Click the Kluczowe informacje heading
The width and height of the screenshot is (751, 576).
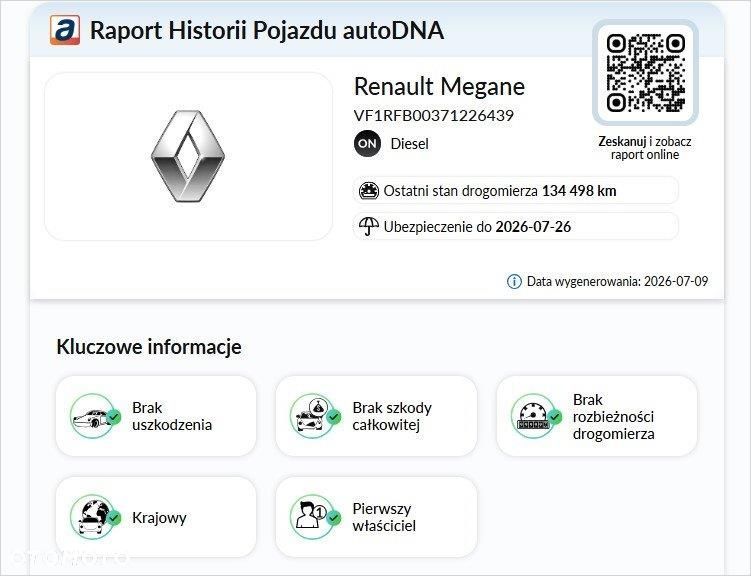click(x=149, y=347)
